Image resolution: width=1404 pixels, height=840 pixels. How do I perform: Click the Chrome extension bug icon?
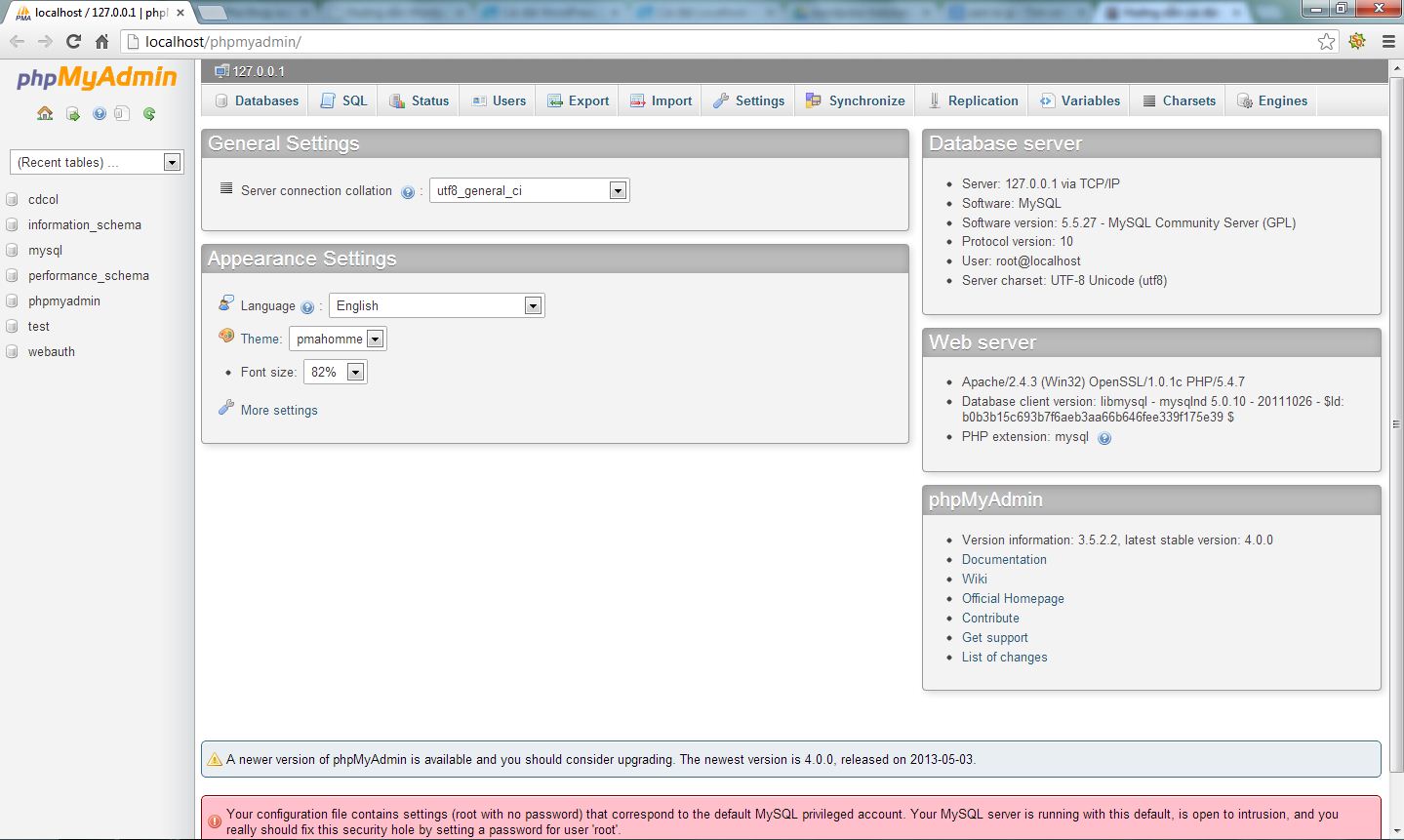click(1357, 41)
